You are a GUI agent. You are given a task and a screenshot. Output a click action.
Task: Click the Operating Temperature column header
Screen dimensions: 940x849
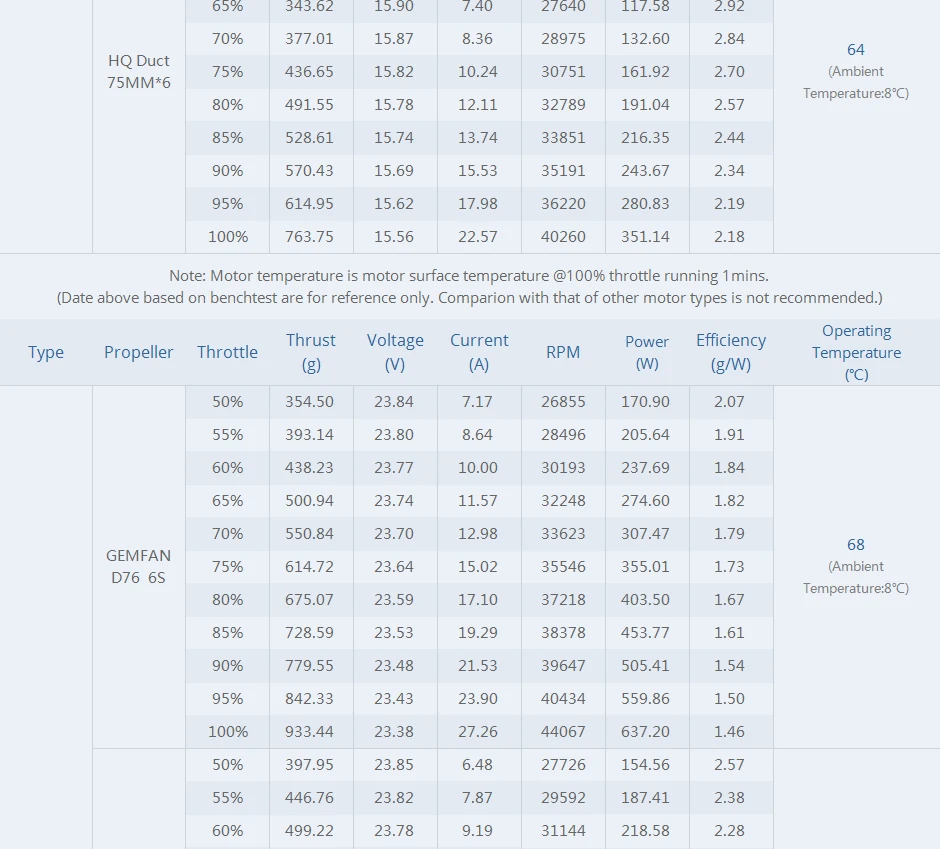(x=856, y=353)
